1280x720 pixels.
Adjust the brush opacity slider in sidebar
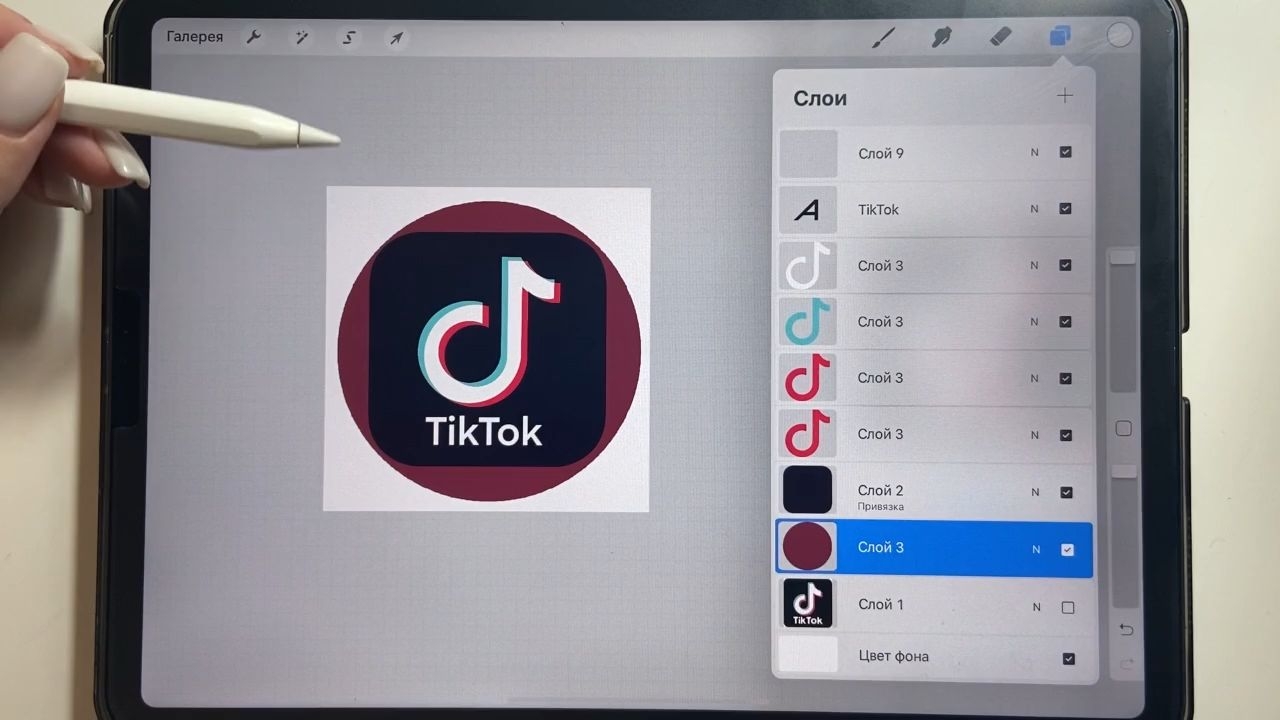[1124, 470]
